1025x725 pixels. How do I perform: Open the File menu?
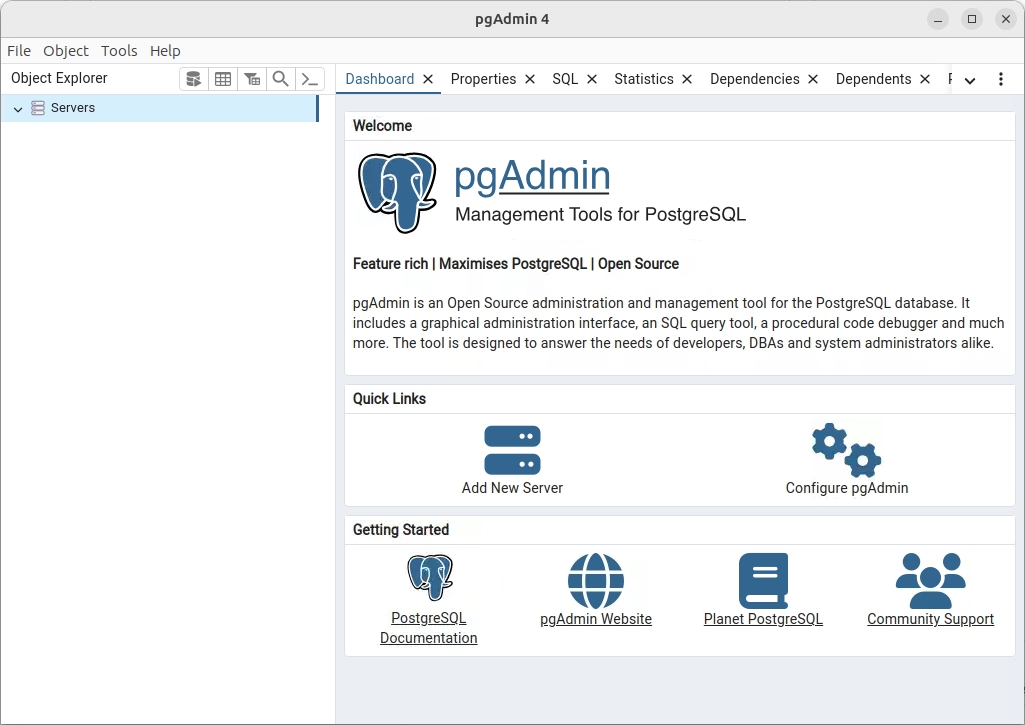point(19,51)
